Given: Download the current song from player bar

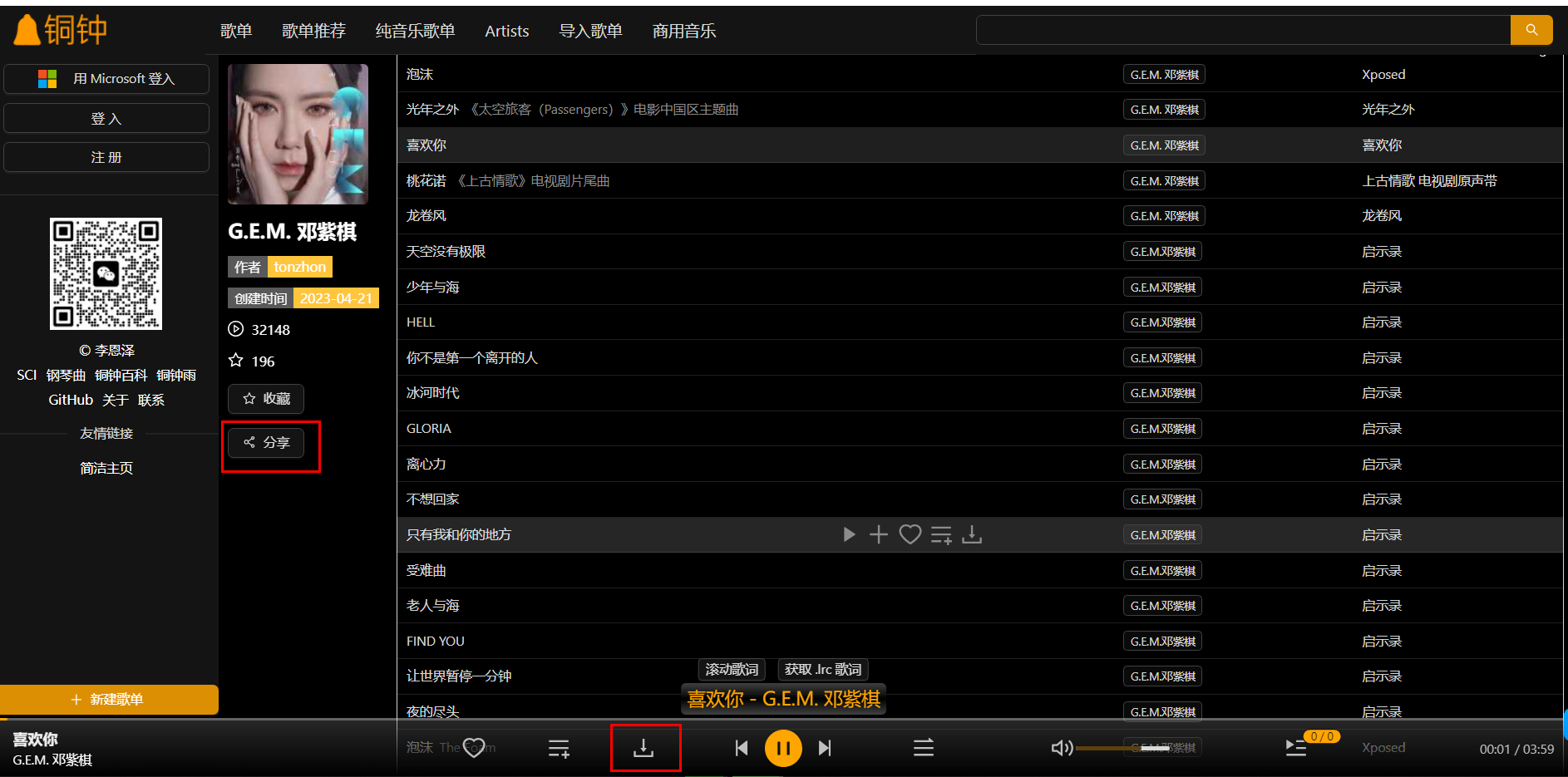Looking at the screenshot, I should click(643, 748).
